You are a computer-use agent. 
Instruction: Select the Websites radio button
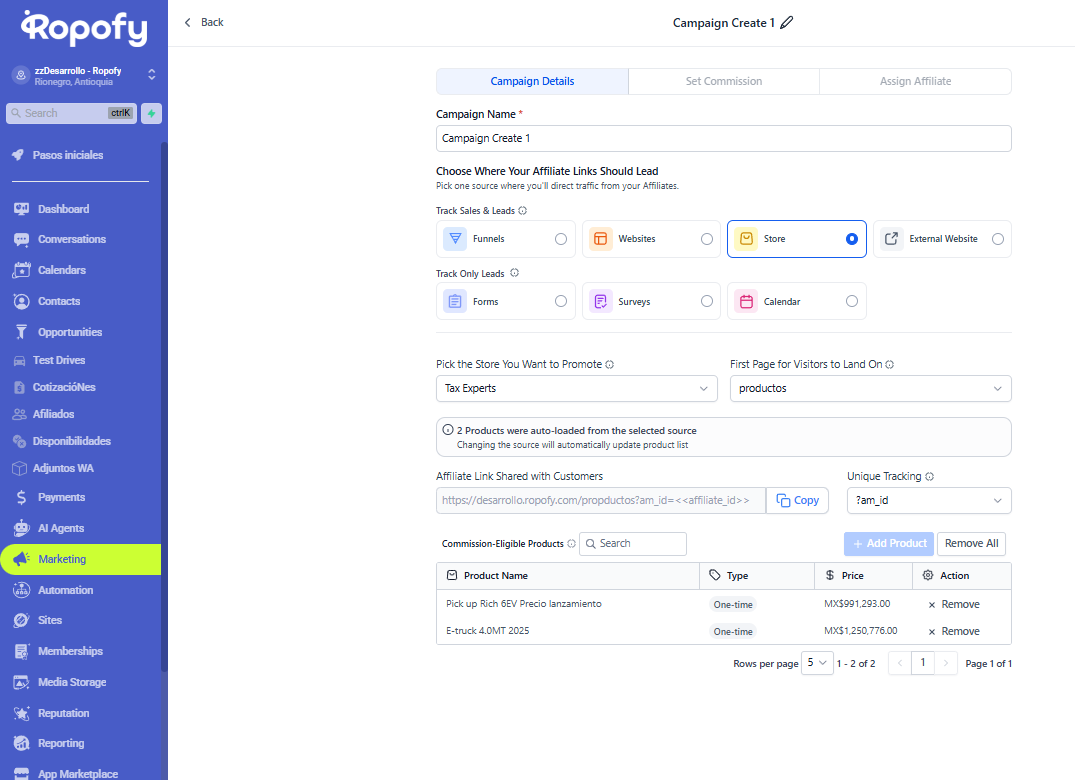click(x=707, y=239)
